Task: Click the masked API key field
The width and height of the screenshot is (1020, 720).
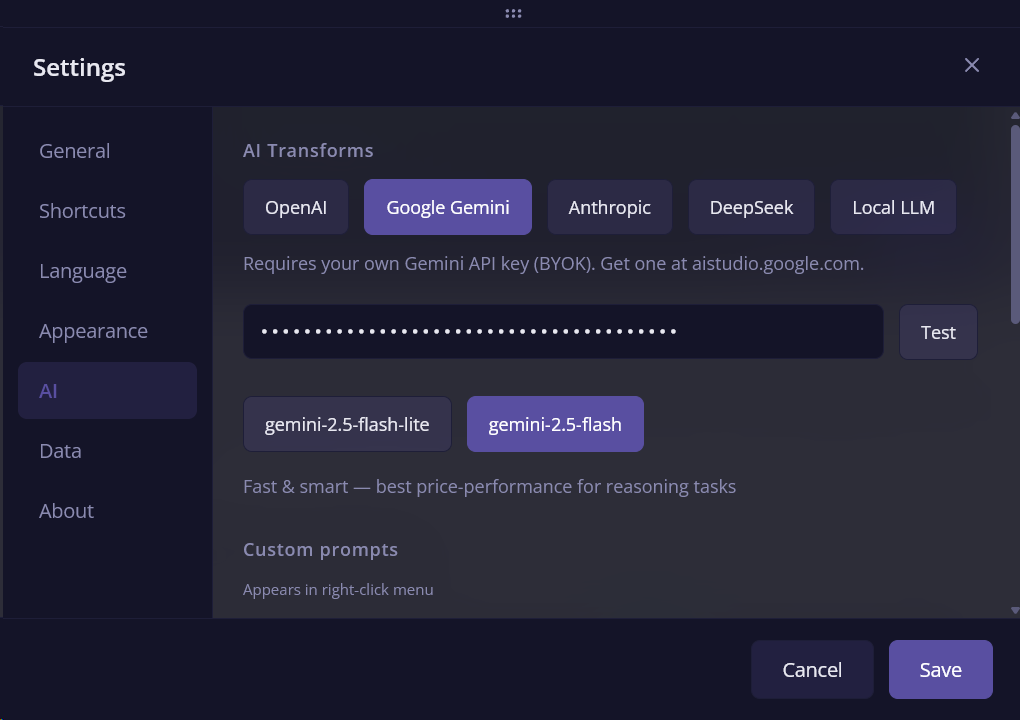Action: coord(562,332)
